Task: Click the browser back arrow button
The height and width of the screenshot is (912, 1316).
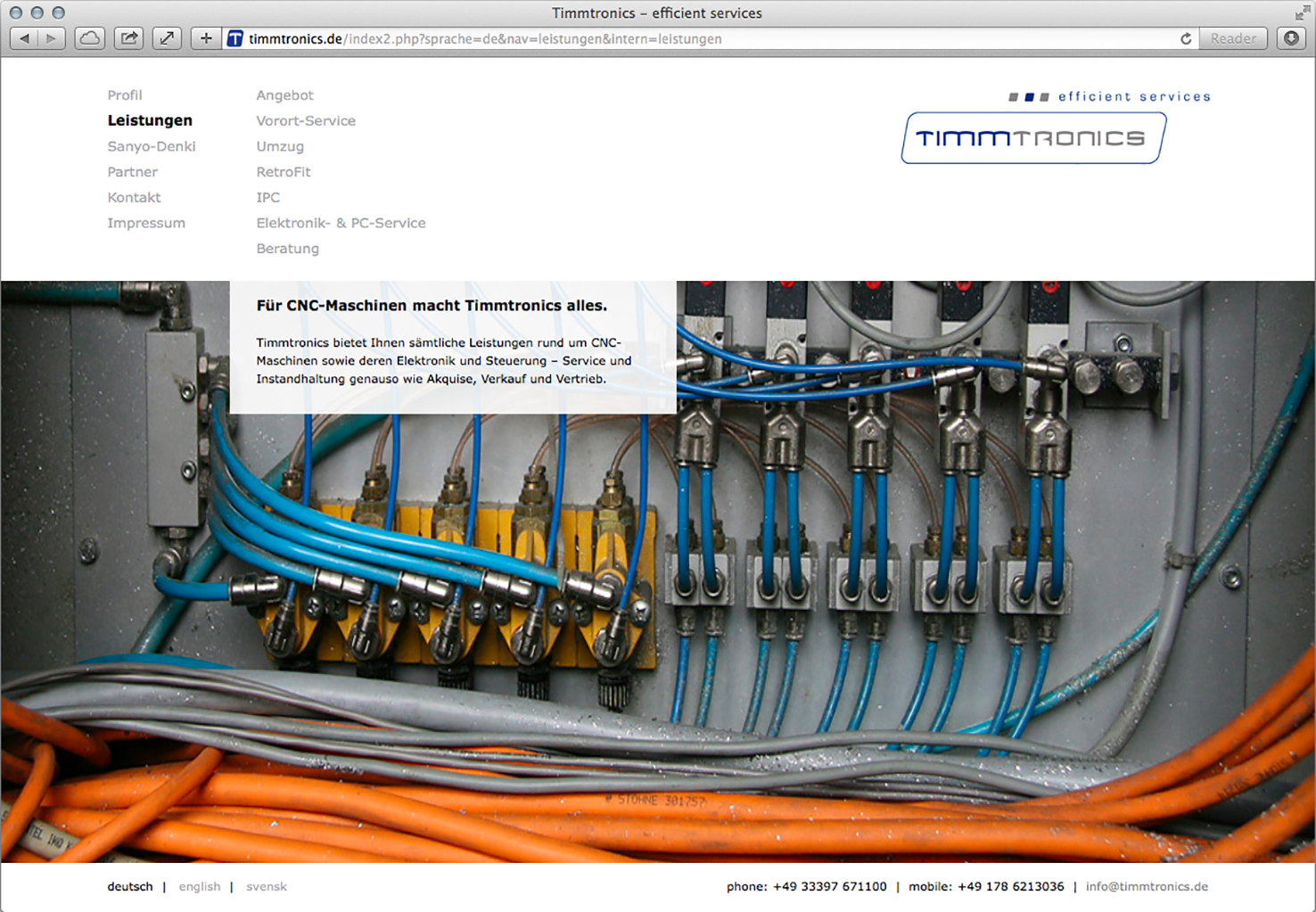Action: [x=24, y=38]
